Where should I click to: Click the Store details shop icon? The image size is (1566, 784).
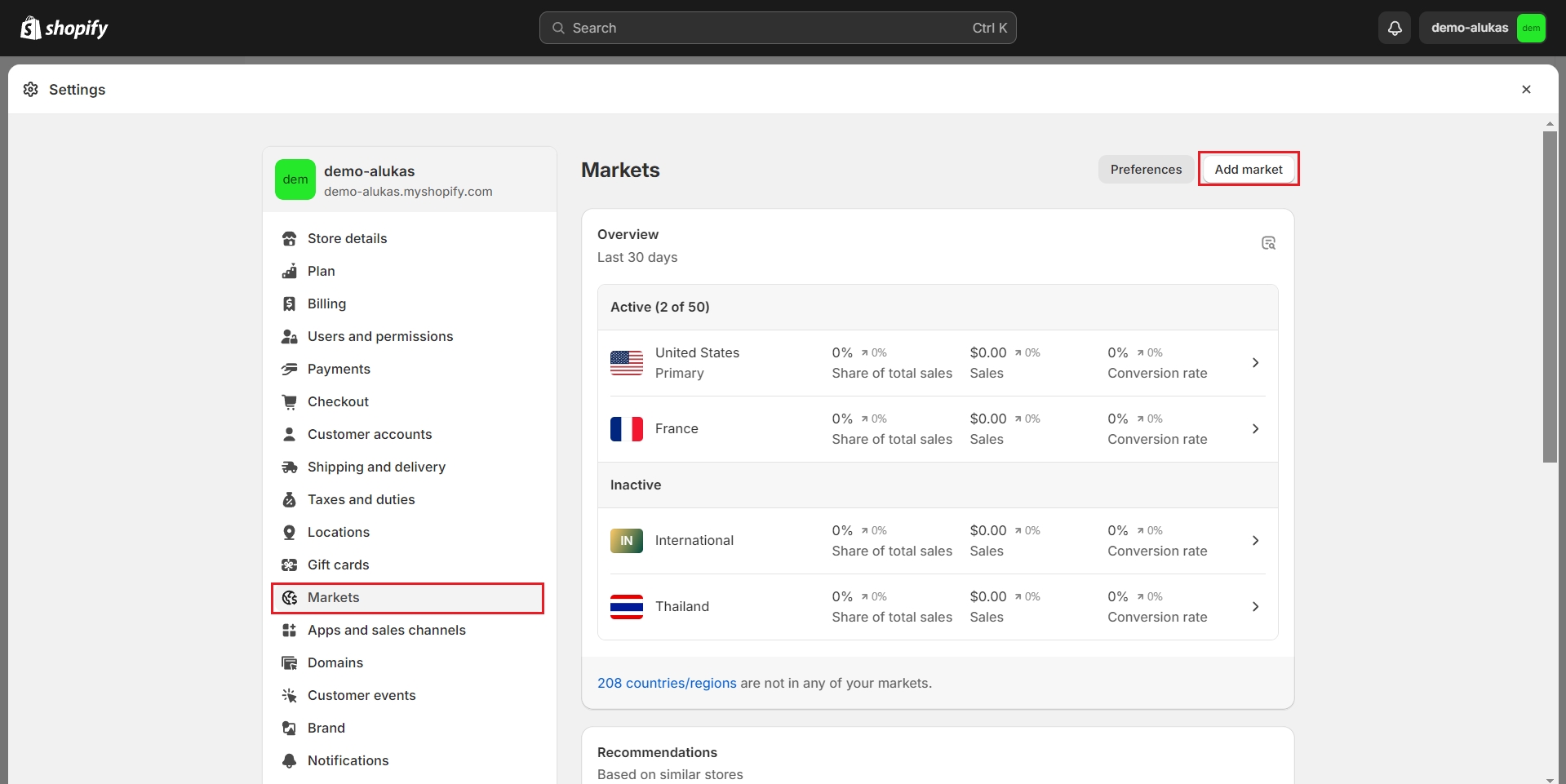tap(289, 239)
